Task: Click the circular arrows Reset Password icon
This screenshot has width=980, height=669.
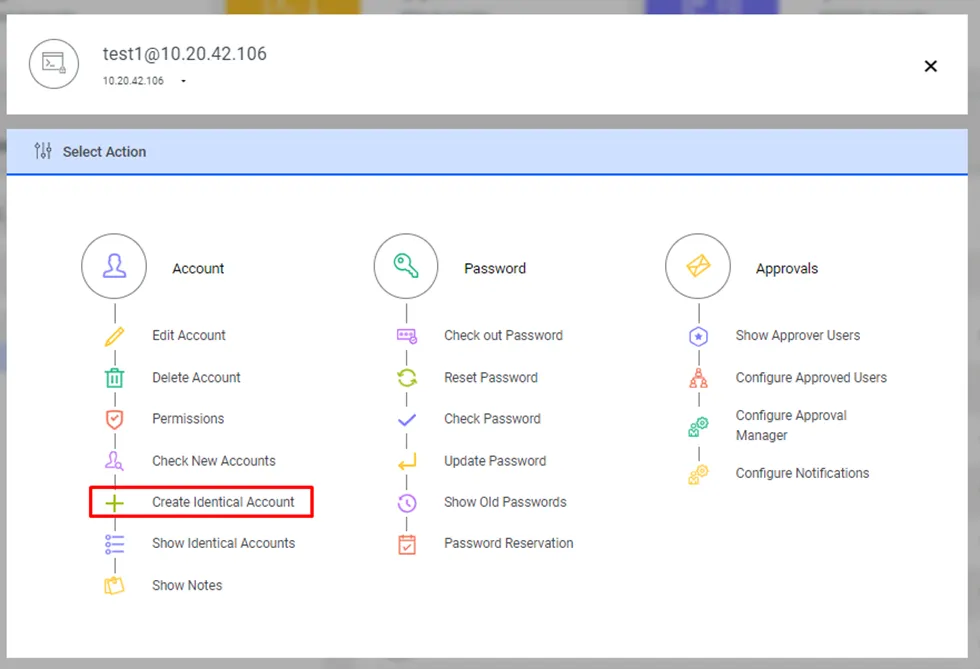Action: coord(407,378)
